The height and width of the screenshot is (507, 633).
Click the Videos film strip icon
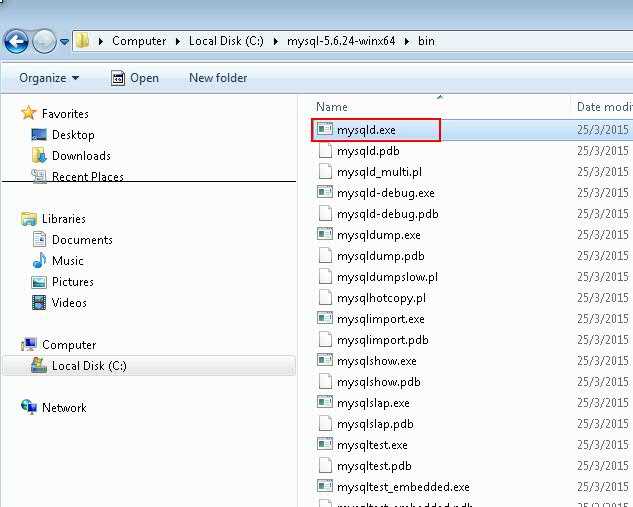39,302
